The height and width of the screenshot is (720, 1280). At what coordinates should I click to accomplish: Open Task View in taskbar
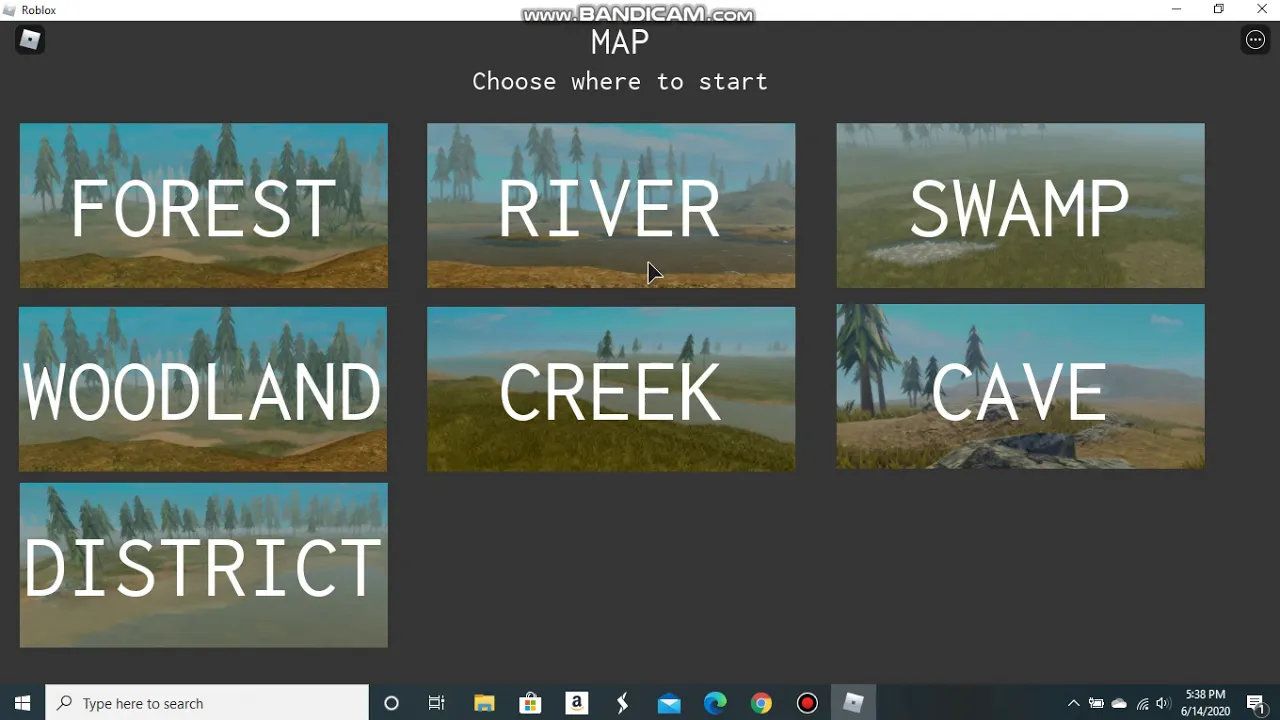coord(437,703)
